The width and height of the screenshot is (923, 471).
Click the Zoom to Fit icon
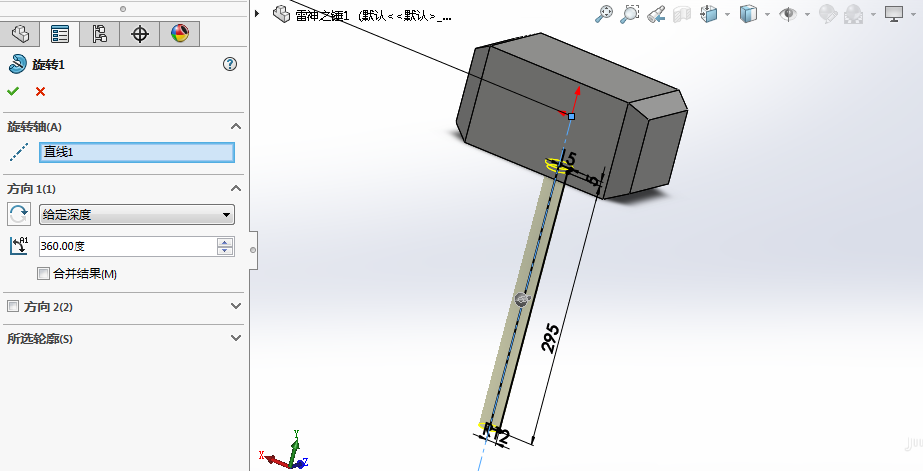604,14
